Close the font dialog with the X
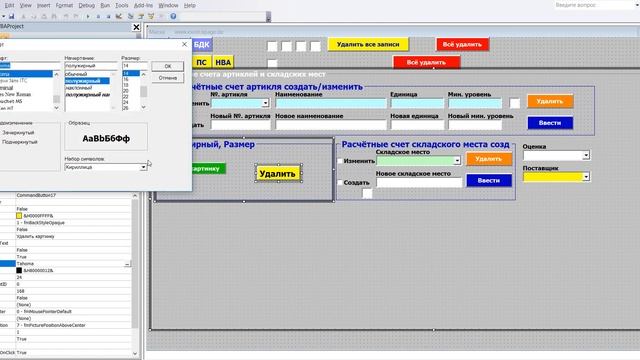The width and height of the screenshot is (640, 360). [184, 44]
